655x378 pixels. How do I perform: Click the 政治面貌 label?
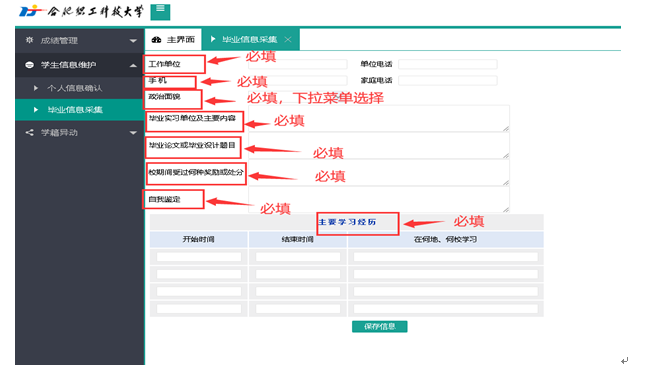click(165, 96)
